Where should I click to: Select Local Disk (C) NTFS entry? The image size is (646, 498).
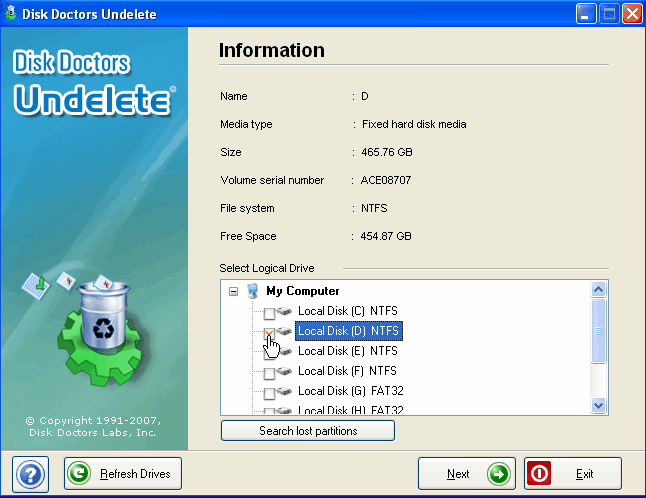pos(348,311)
